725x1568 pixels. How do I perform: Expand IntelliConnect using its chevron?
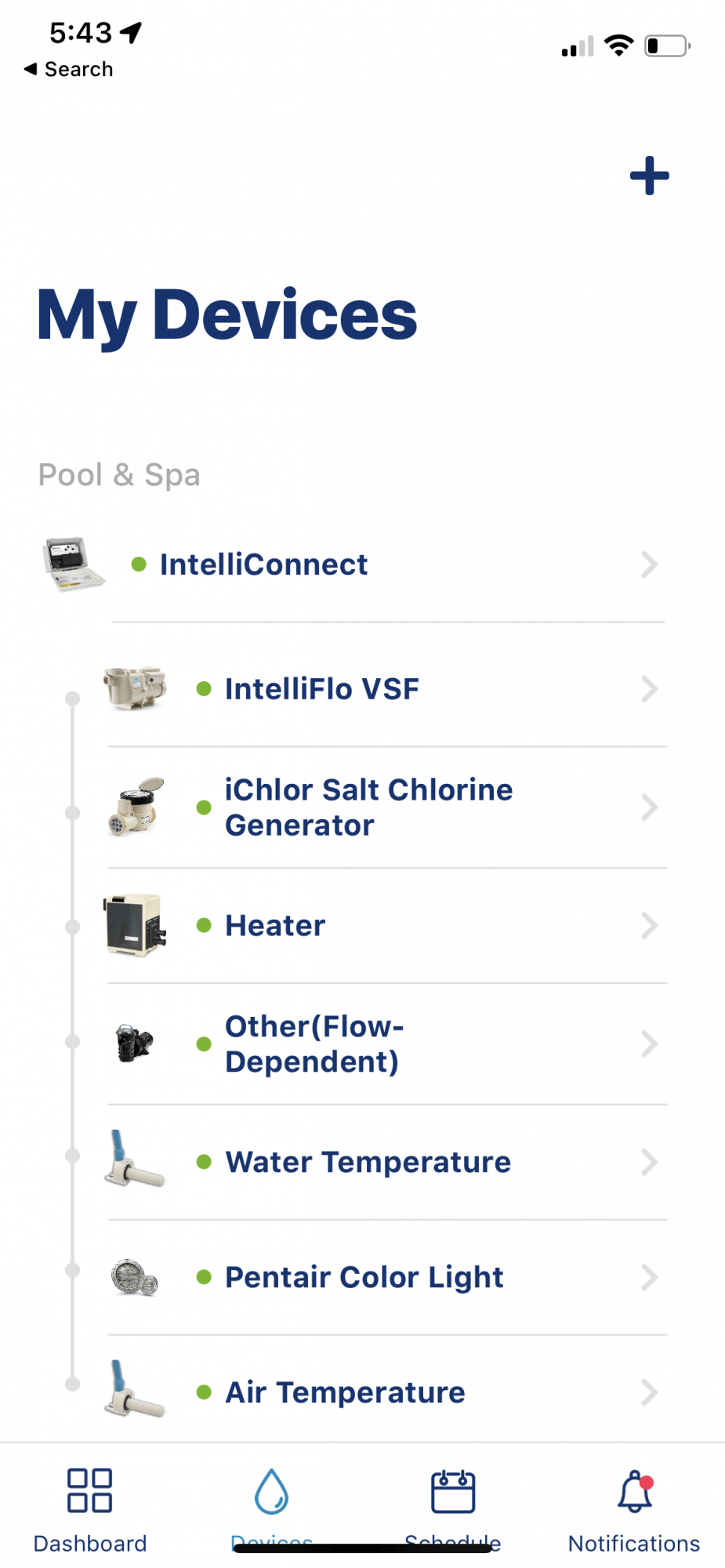coord(649,564)
